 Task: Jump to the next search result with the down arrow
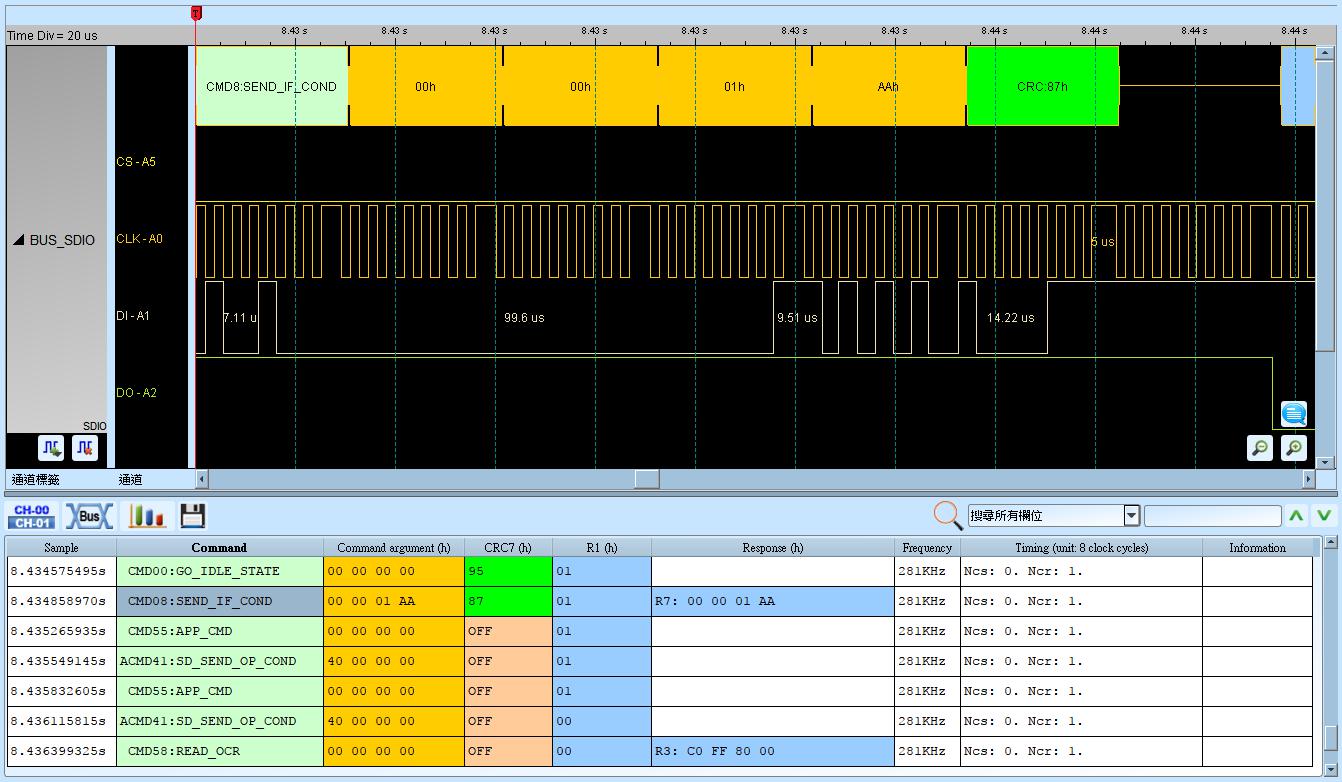[1323, 516]
